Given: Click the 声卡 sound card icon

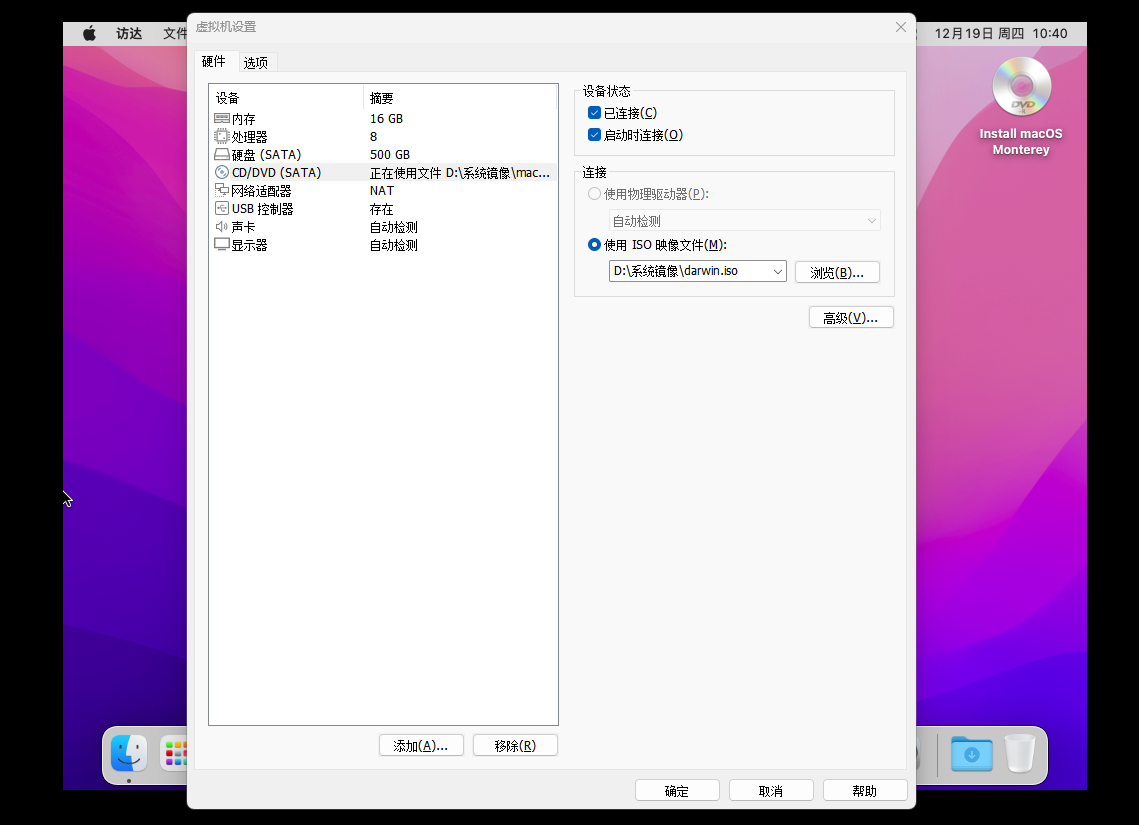Looking at the screenshot, I should 222,227.
